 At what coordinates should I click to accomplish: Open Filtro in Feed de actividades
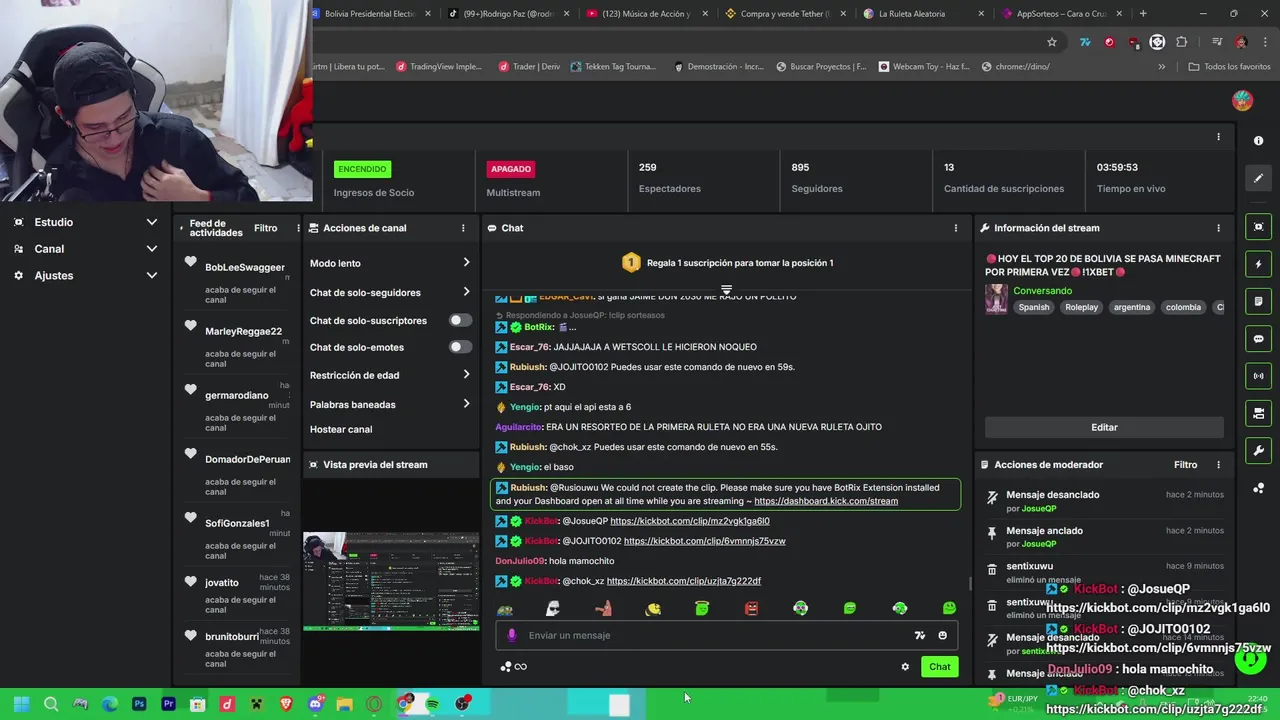[265, 228]
